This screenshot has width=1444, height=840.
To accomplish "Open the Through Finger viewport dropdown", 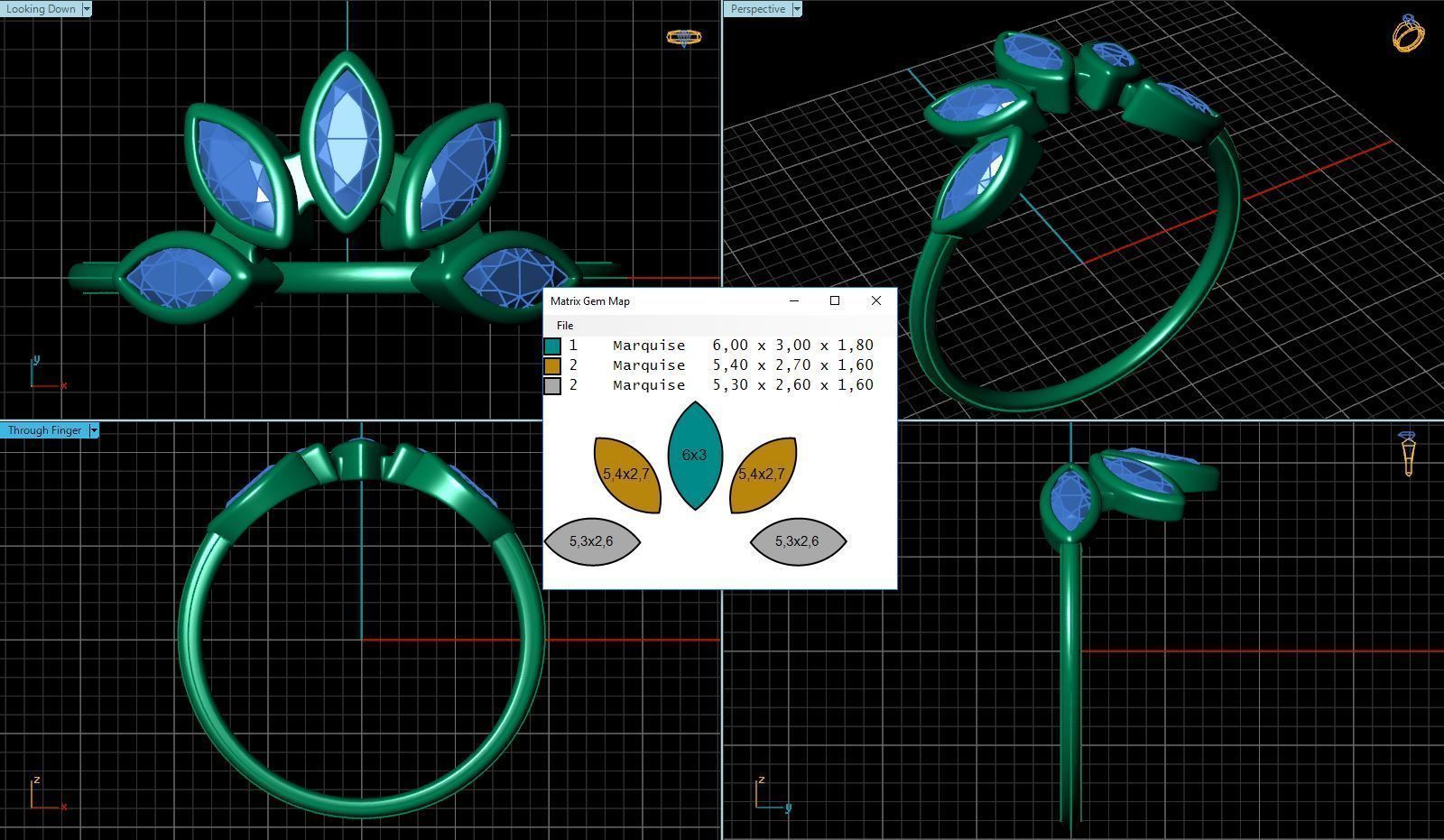I will pos(94,430).
